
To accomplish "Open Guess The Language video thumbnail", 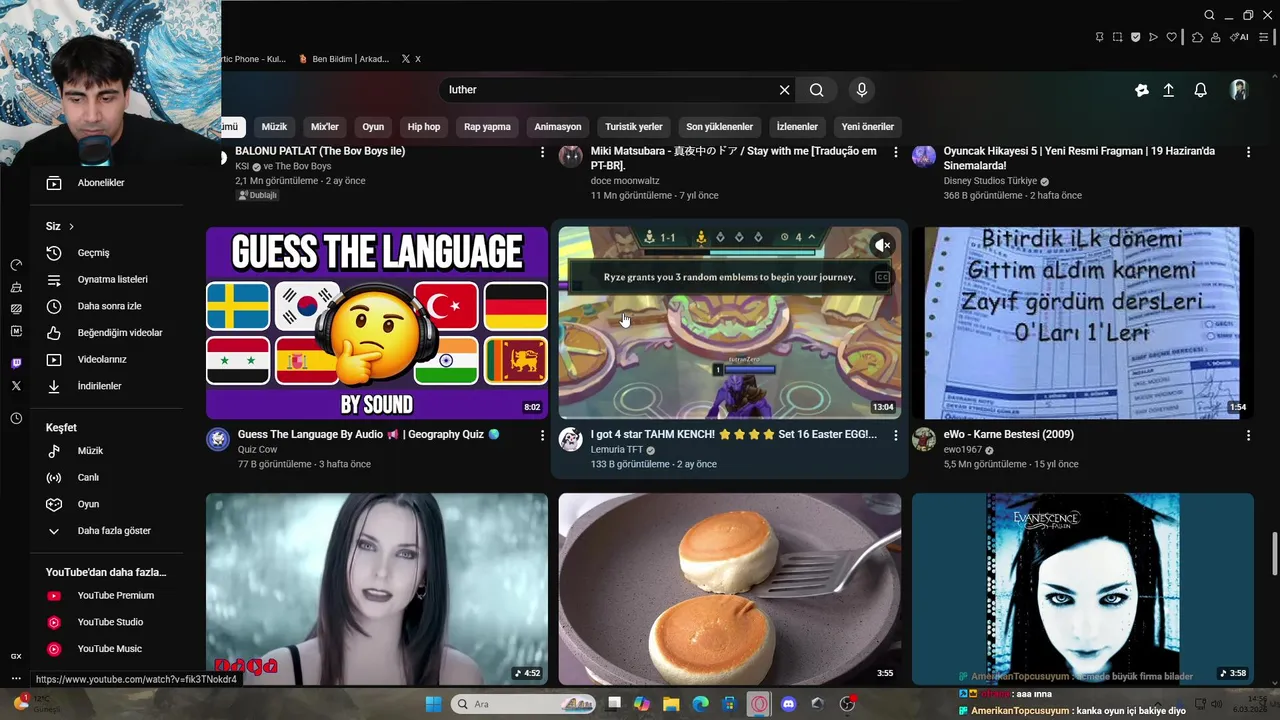I will pos(377,323).
